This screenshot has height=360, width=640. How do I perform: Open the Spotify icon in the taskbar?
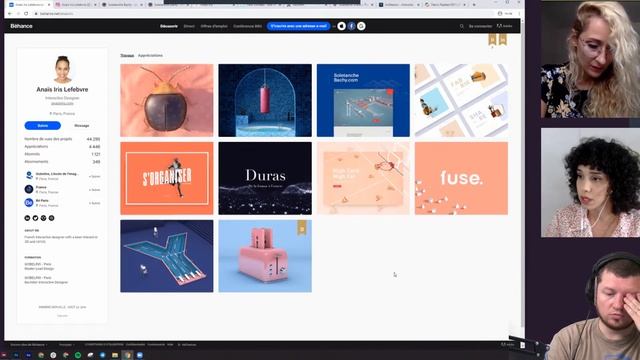point(78,355)
